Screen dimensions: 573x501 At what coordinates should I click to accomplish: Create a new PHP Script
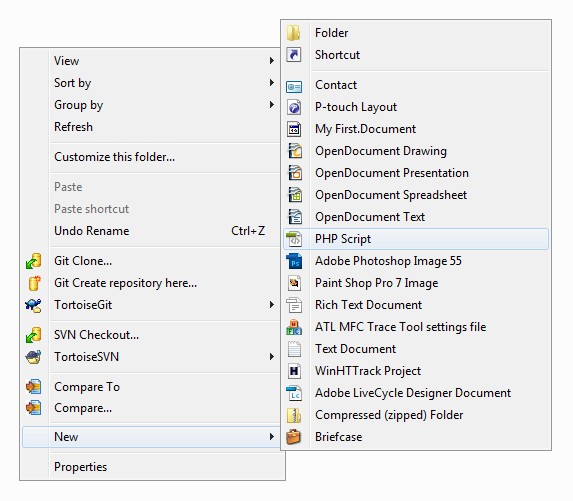click(416, 239)
